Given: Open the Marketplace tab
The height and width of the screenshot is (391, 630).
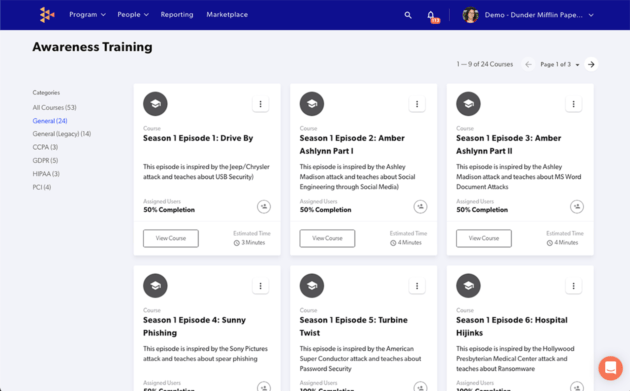Looking at the screenshot, I should click(227, 14).
